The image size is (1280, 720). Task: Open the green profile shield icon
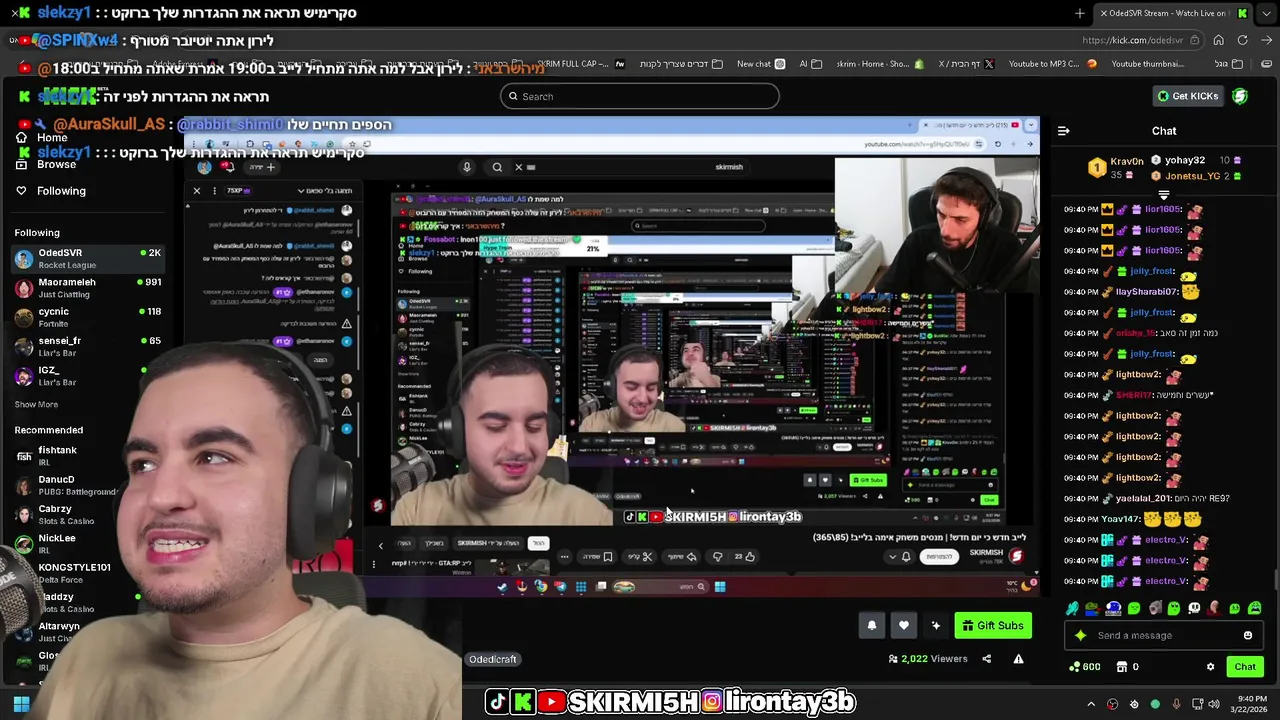pyautogui.click(x=1240, y=96)
